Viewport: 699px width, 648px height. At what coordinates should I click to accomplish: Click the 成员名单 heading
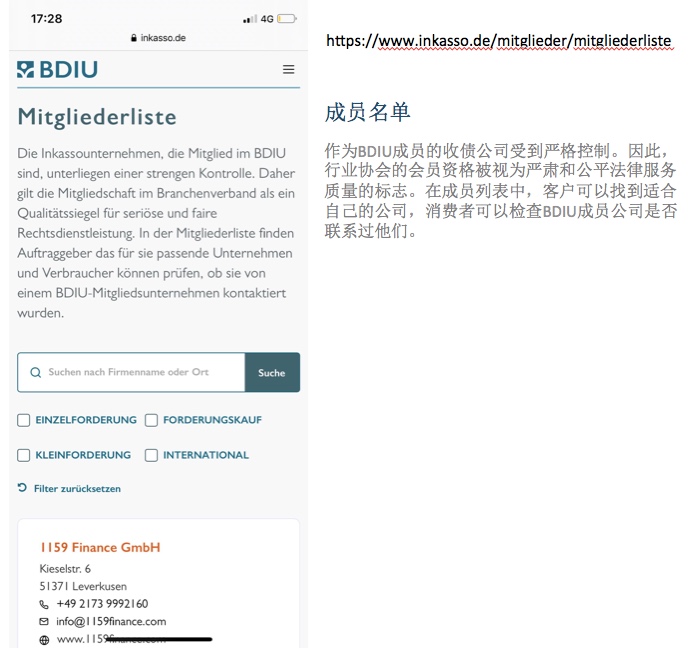(x=367, y=112)
